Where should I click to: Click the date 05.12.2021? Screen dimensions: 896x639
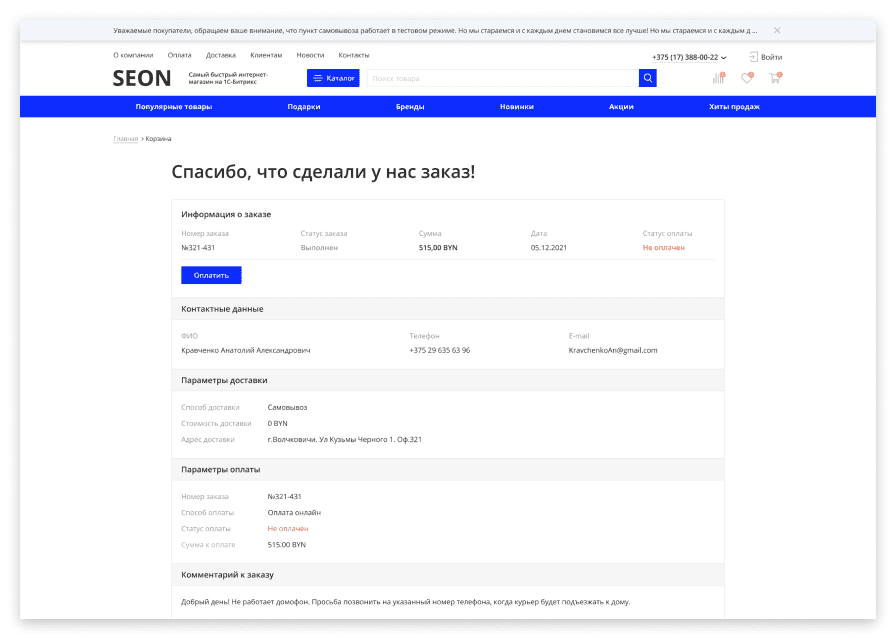[x=549, y=247]
